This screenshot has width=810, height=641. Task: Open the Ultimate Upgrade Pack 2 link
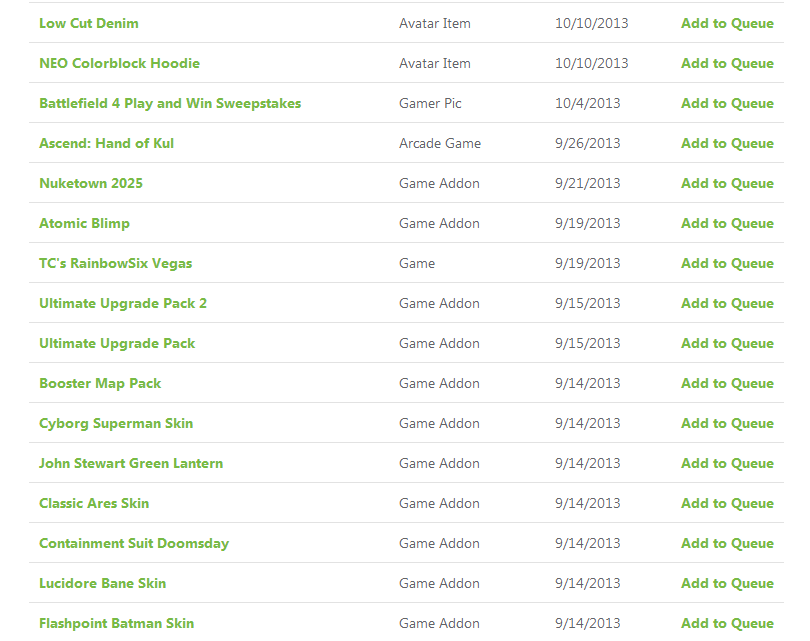[x=123, y=303]
